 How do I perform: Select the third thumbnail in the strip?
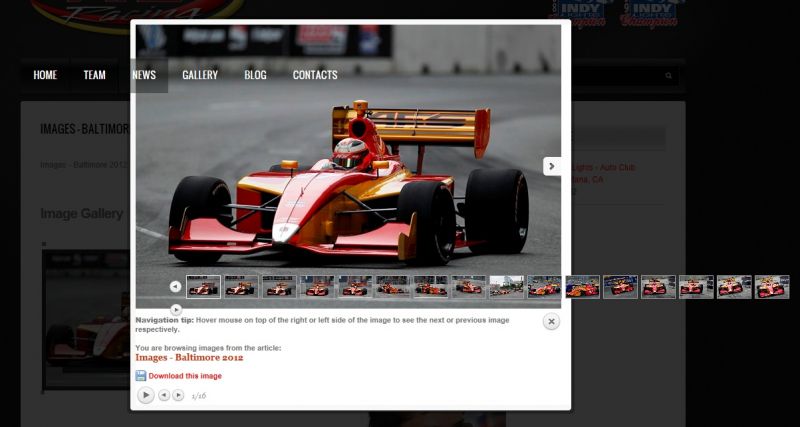click(279, 287)
